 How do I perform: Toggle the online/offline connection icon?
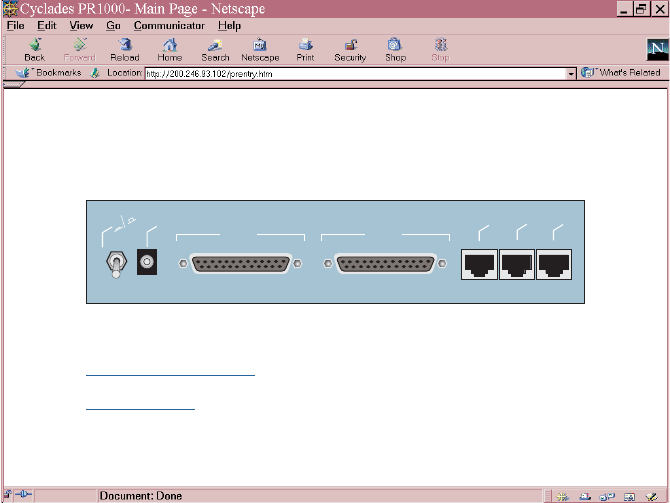coord(24,495)
